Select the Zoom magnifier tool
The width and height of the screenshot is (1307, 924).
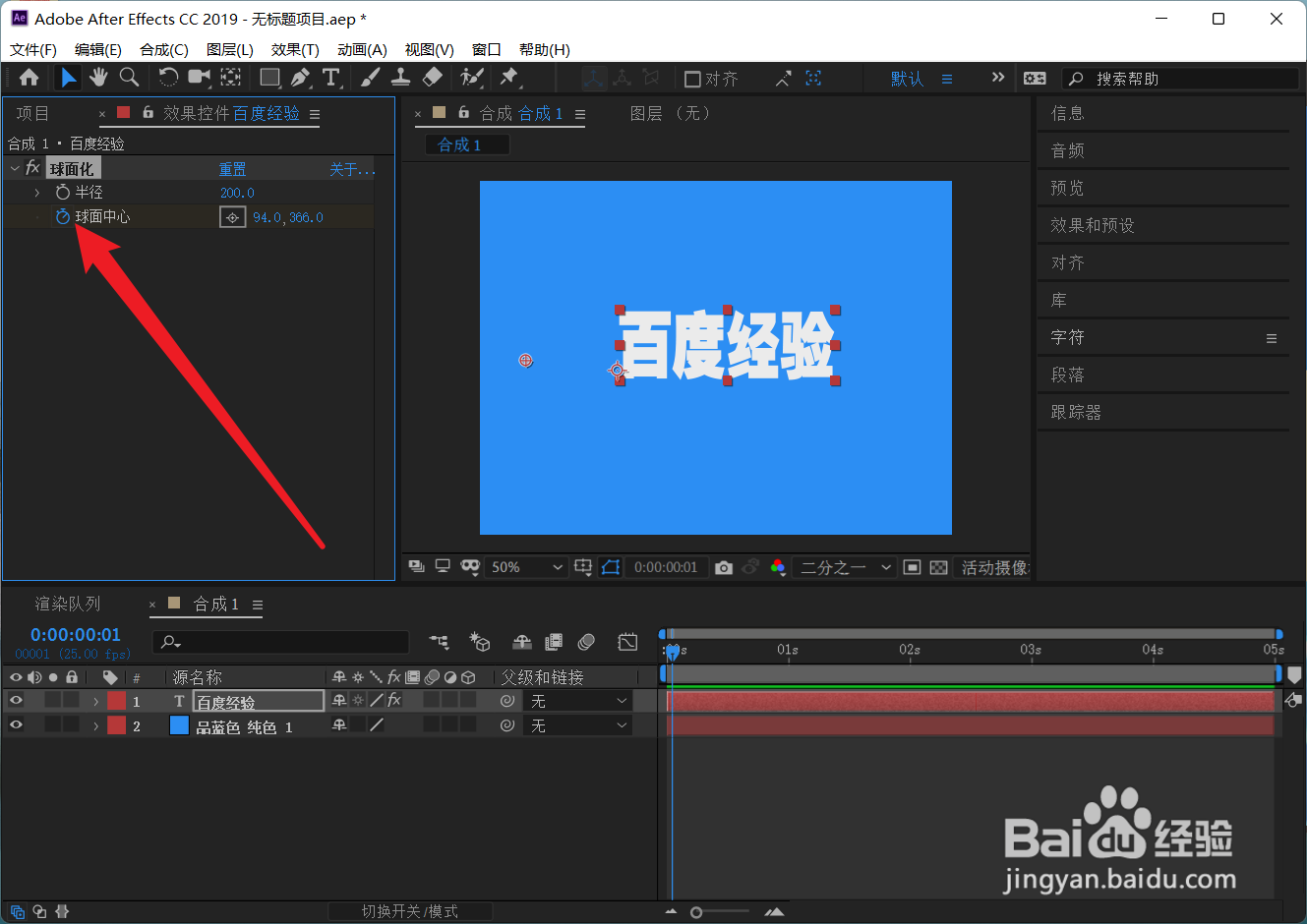[x=129, y=78]
